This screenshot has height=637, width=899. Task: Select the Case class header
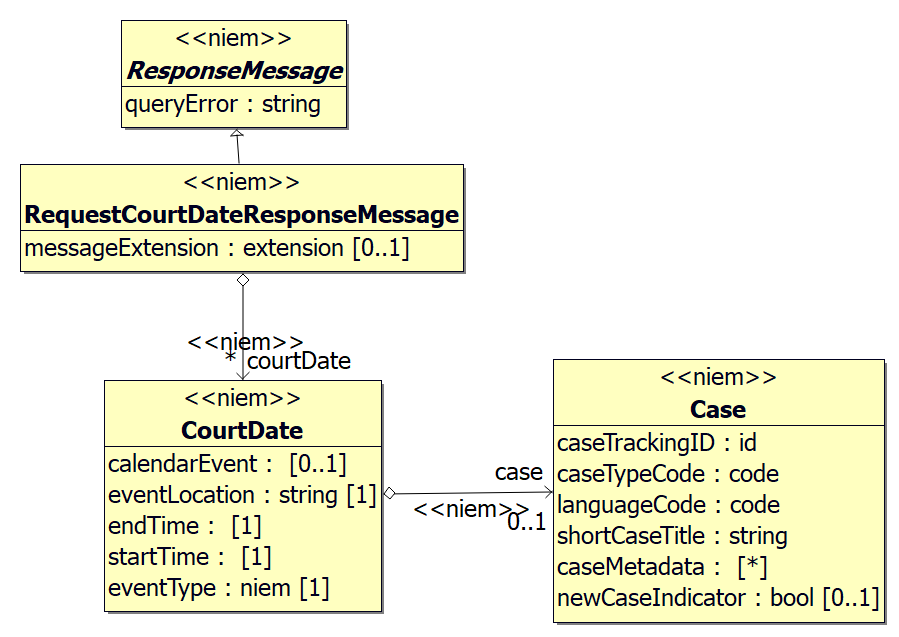pos(718,409)
